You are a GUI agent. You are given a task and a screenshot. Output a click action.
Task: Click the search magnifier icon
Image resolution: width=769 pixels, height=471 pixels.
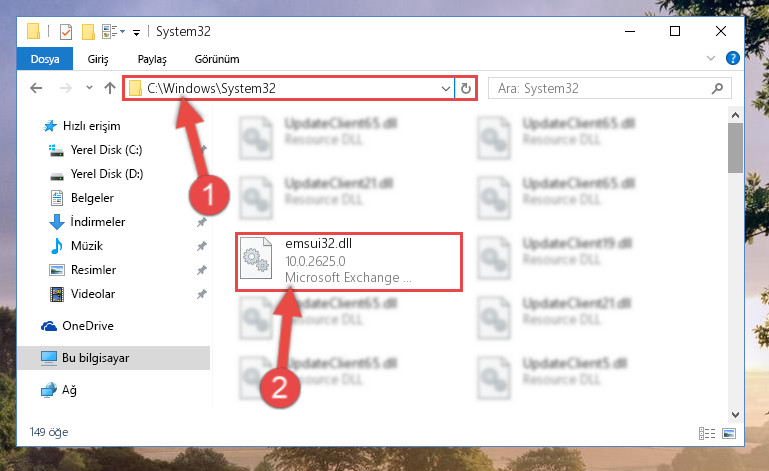[x=717, y=88]
